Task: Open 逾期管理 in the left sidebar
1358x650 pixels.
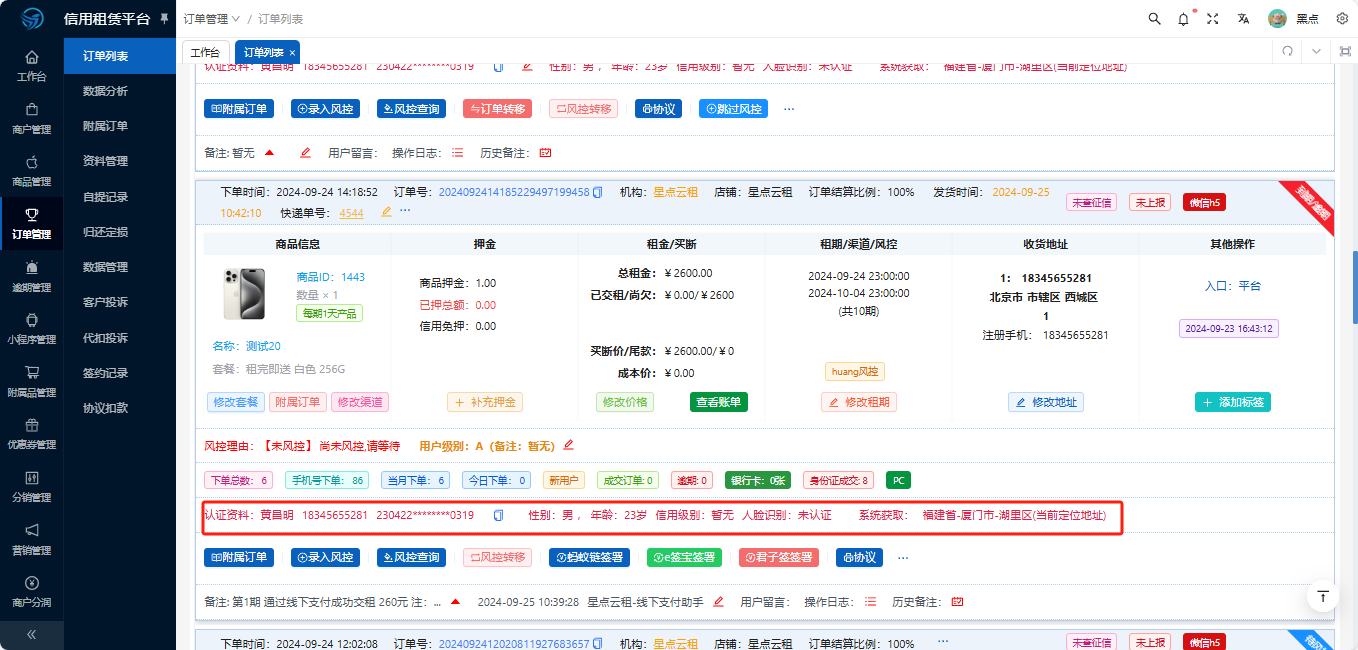Action: [x=31, y=275]
